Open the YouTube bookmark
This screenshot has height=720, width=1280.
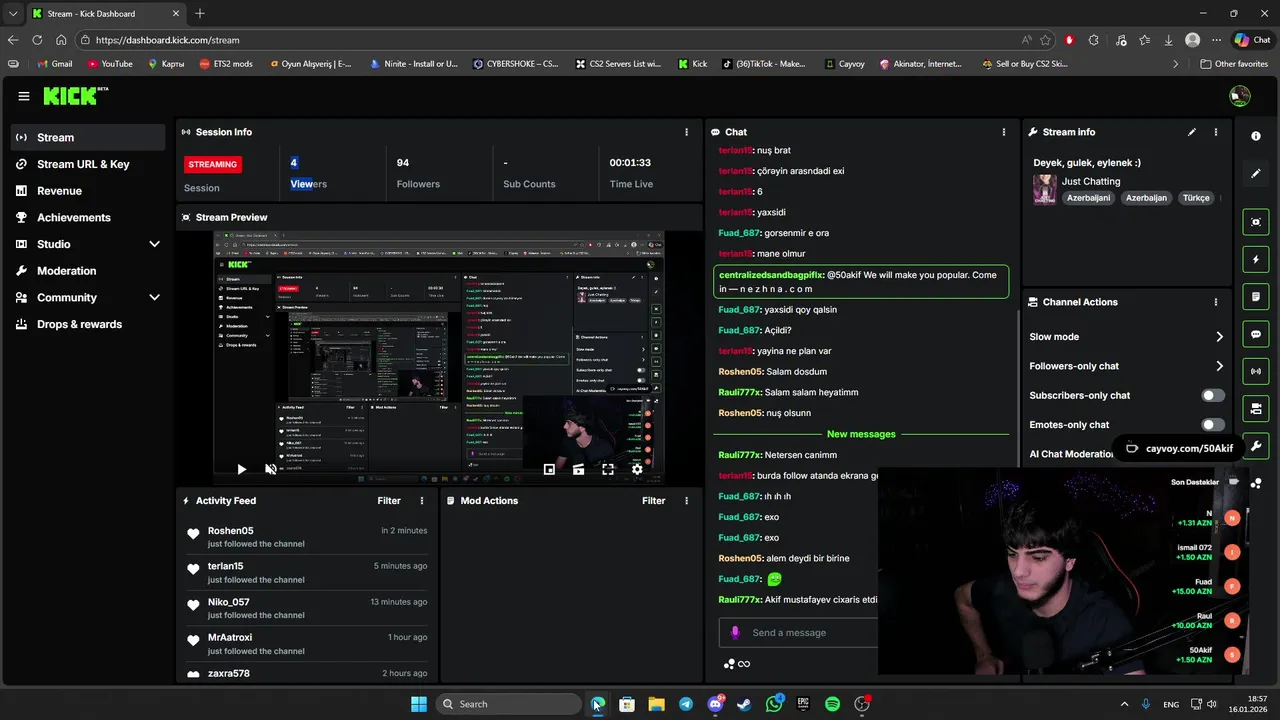click(110, 64)
